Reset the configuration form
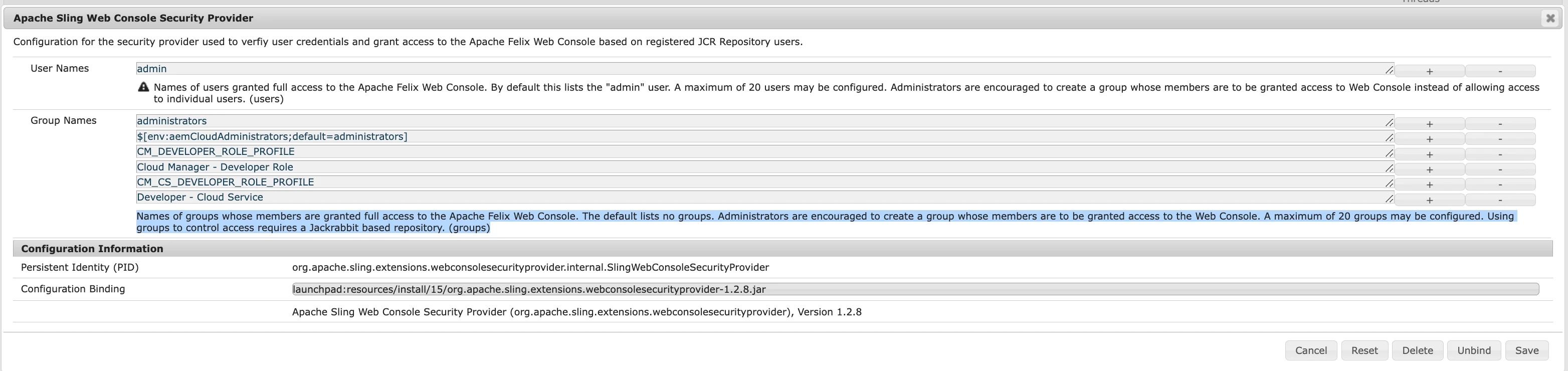This screenshot has height=371, width=1568. pyautogui.click(x=1364, y=350)
